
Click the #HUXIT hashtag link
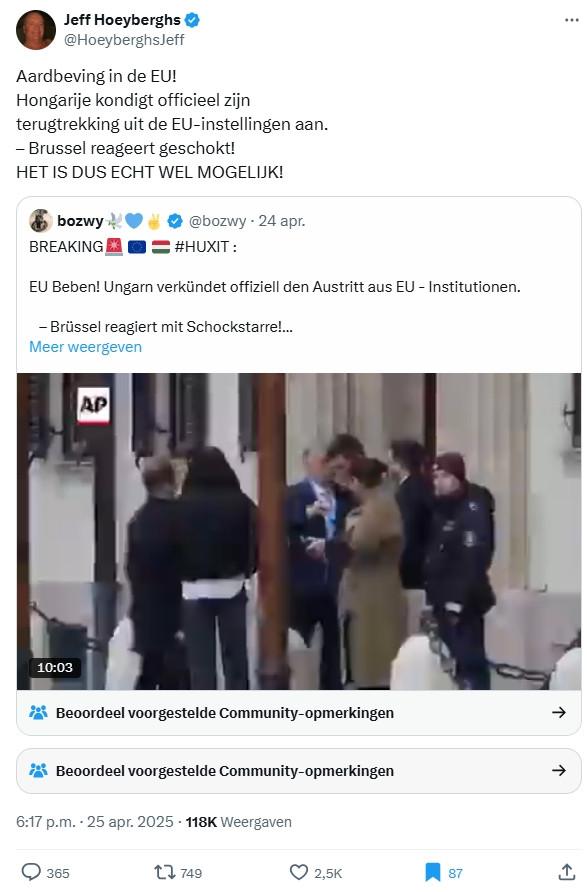[202, 247]
